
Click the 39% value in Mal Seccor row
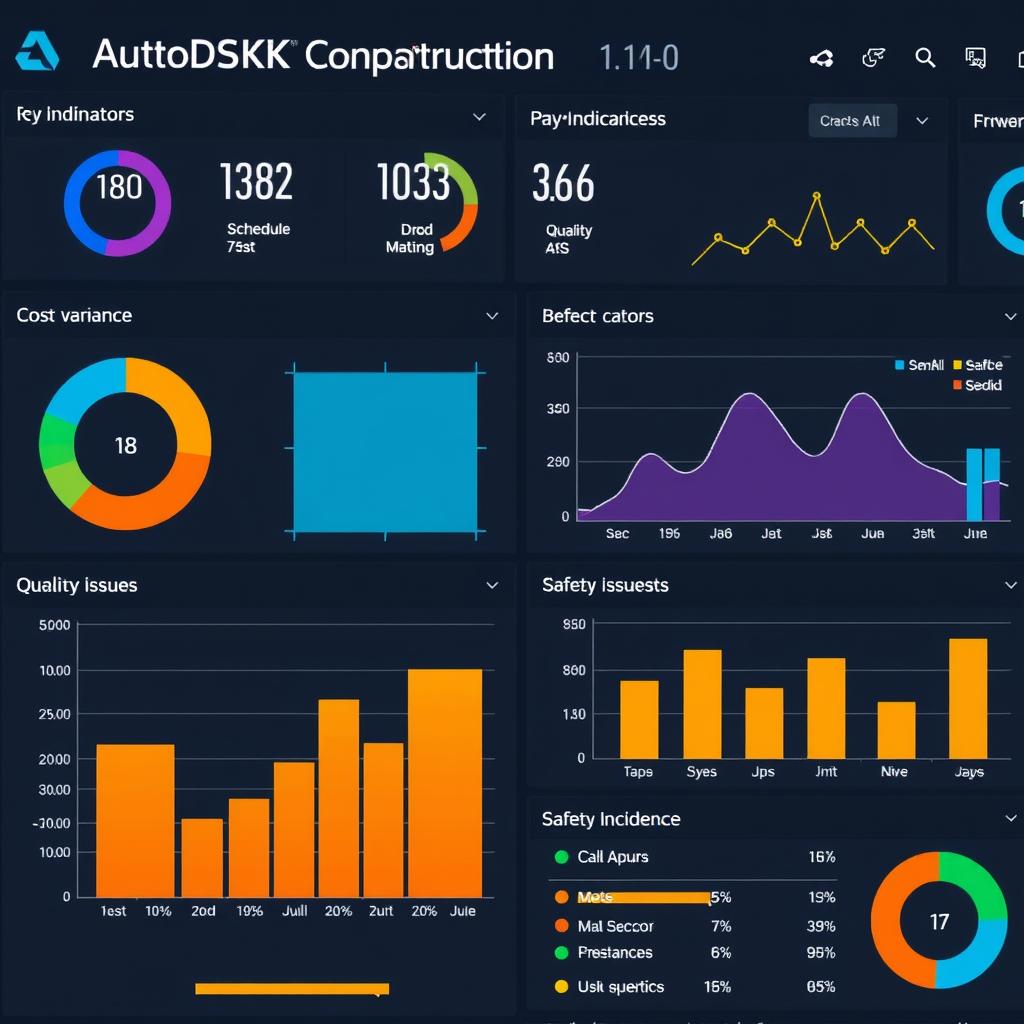point(821,926)
